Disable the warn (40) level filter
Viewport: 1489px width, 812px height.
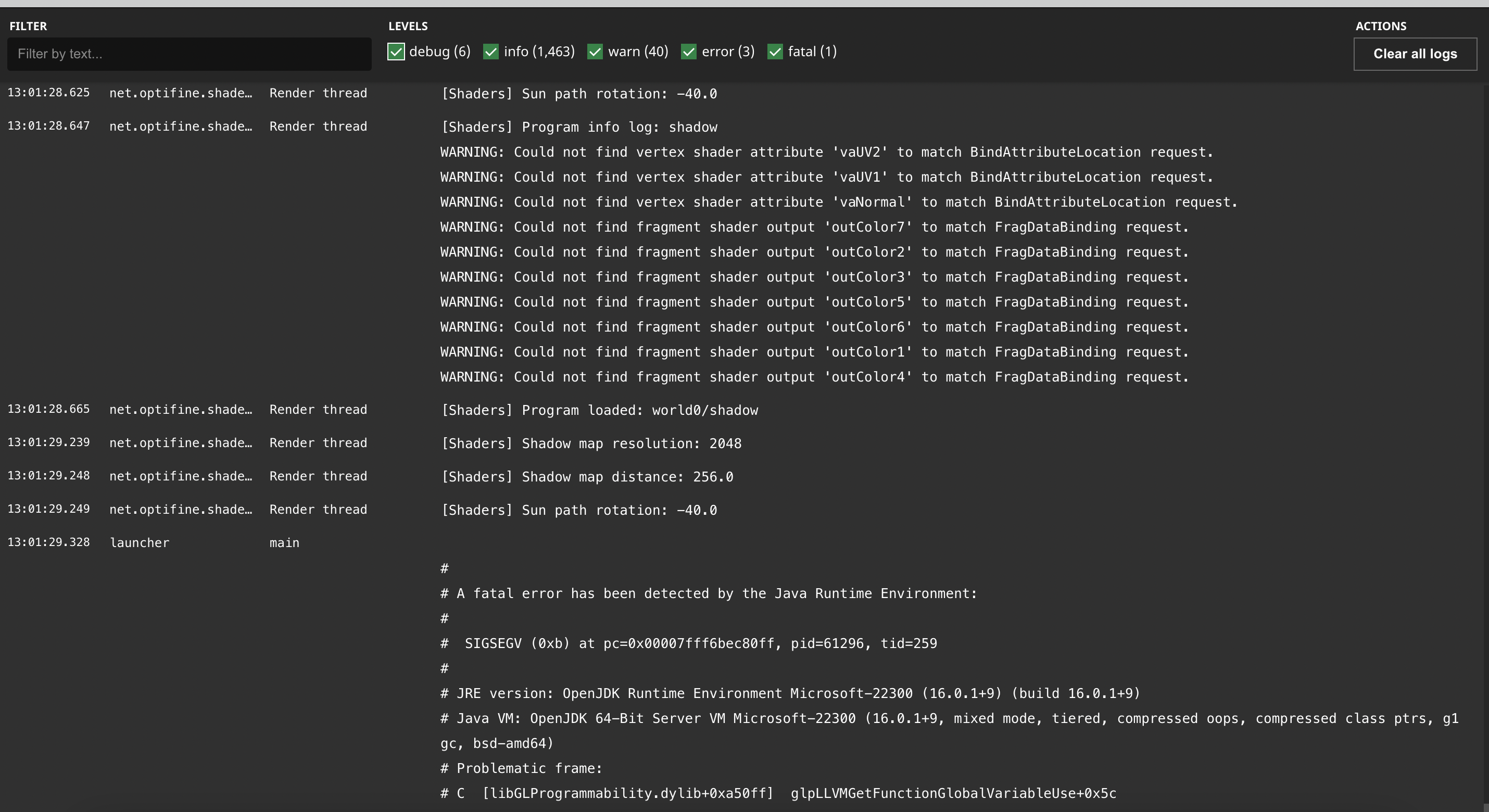point(595,52)
